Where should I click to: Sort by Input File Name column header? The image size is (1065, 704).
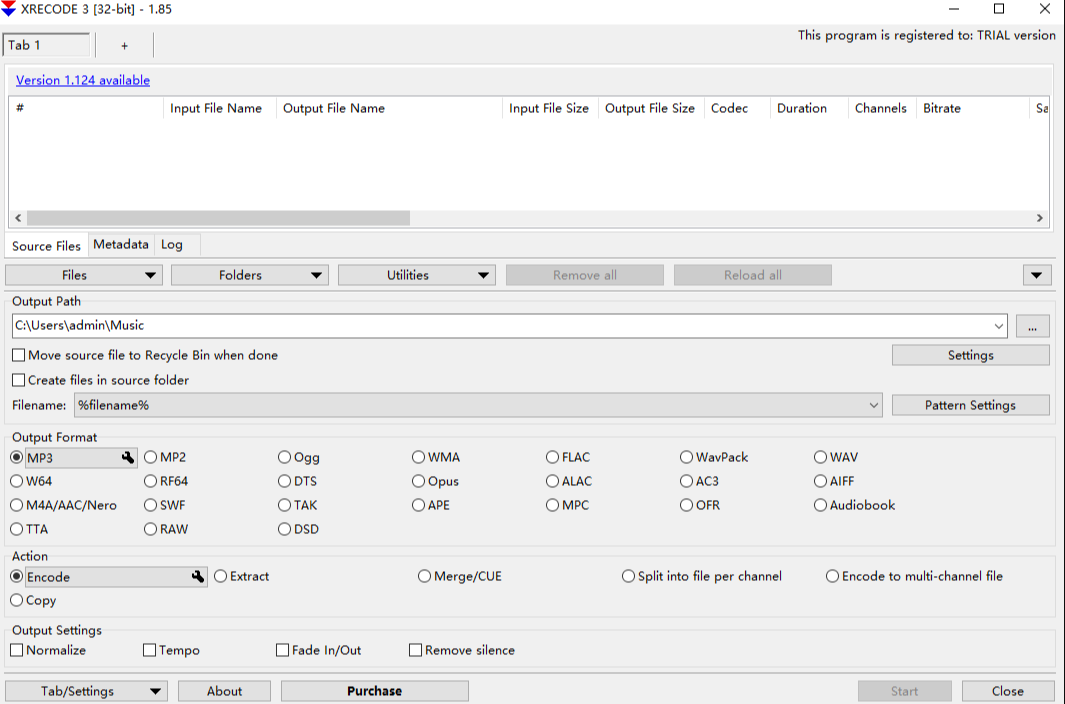(219, 108)
